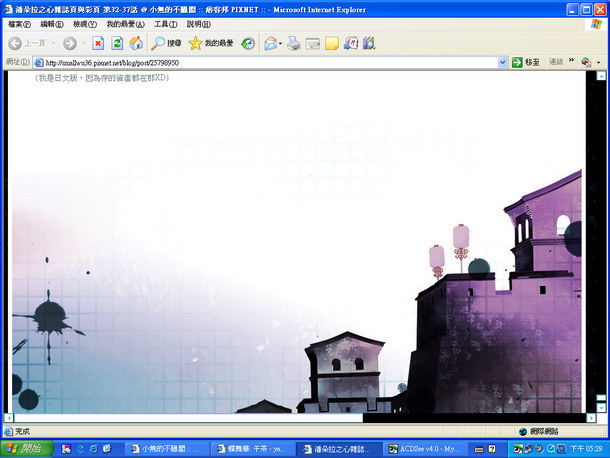Click the keyboard language bar icon
Screen dimensions: 610x458
click(479, 449)
